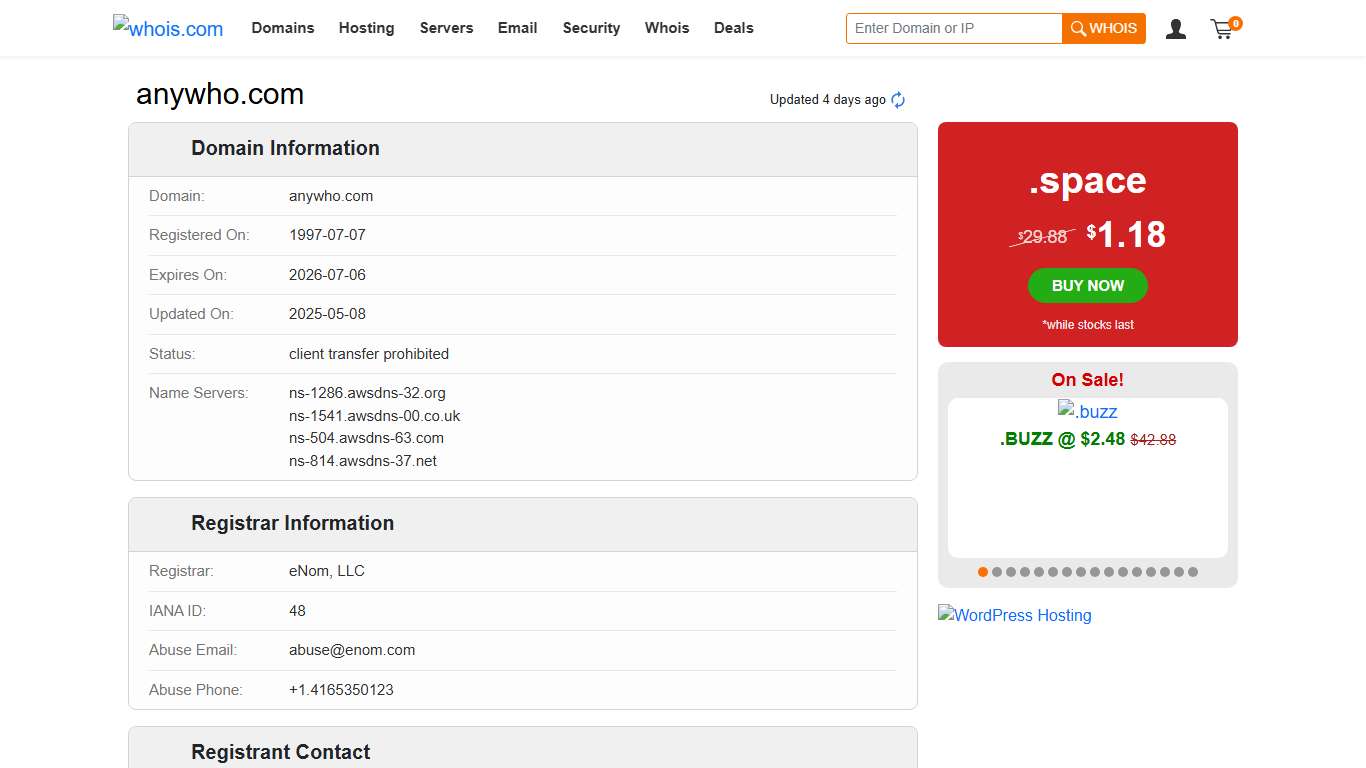This screenshot has width=1366, height=768.
Task: Select the second carousel dot
Action: pos(997,572)
